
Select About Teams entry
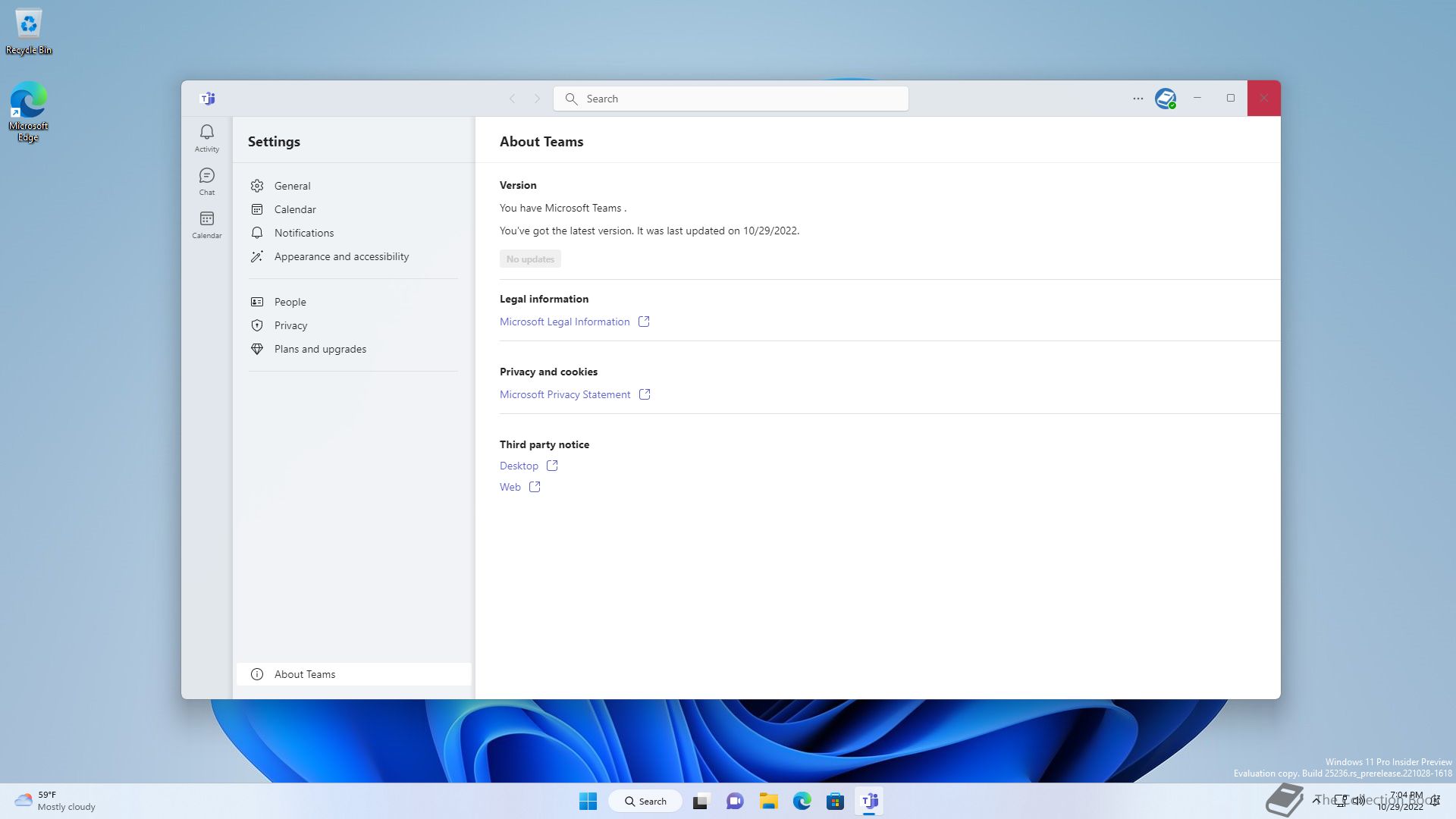point(354,674)
